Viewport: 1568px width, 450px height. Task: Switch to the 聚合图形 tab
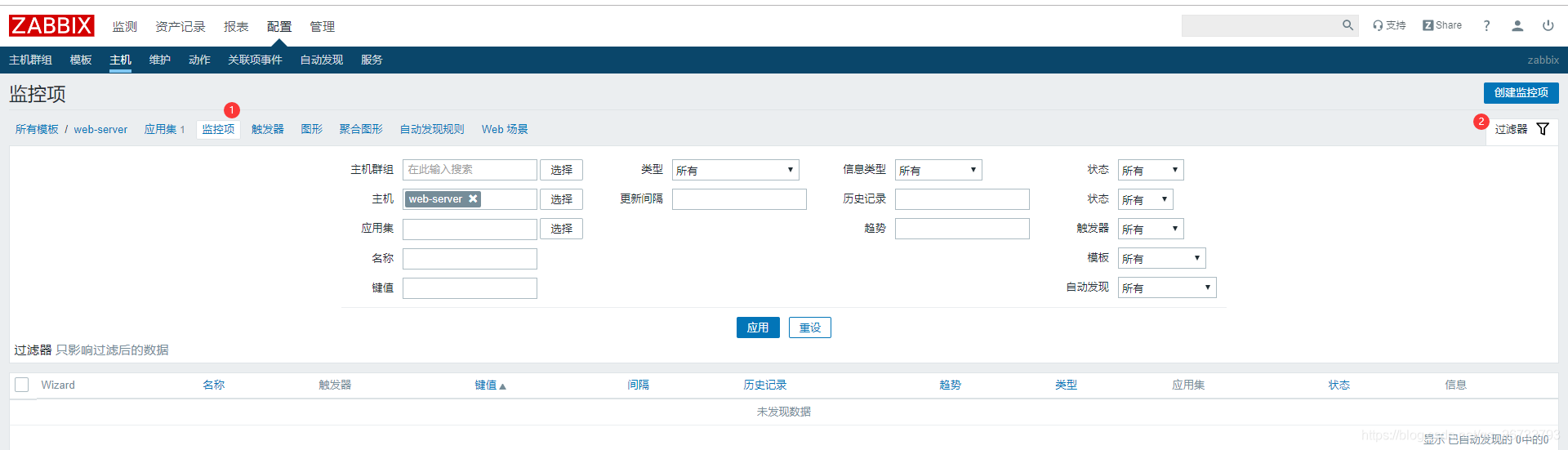coord(361,129)
